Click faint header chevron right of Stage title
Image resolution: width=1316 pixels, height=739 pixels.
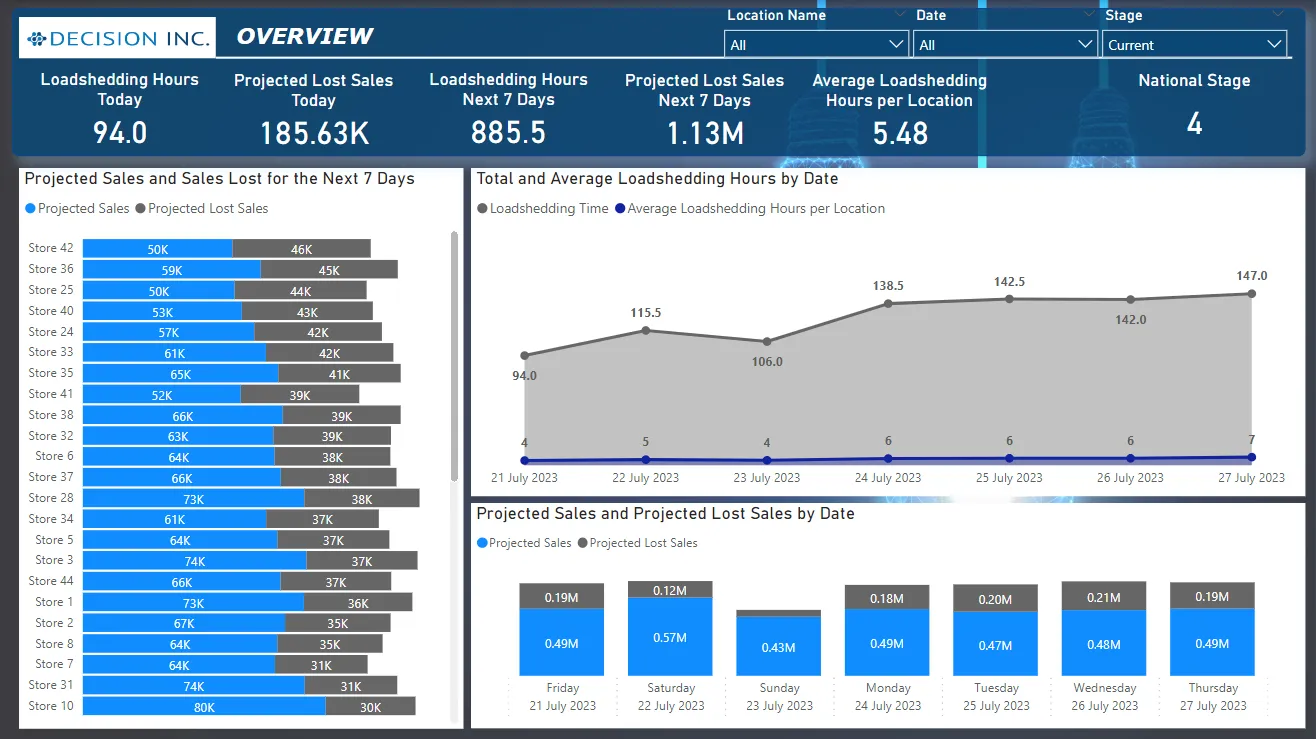coord(1277,14)
